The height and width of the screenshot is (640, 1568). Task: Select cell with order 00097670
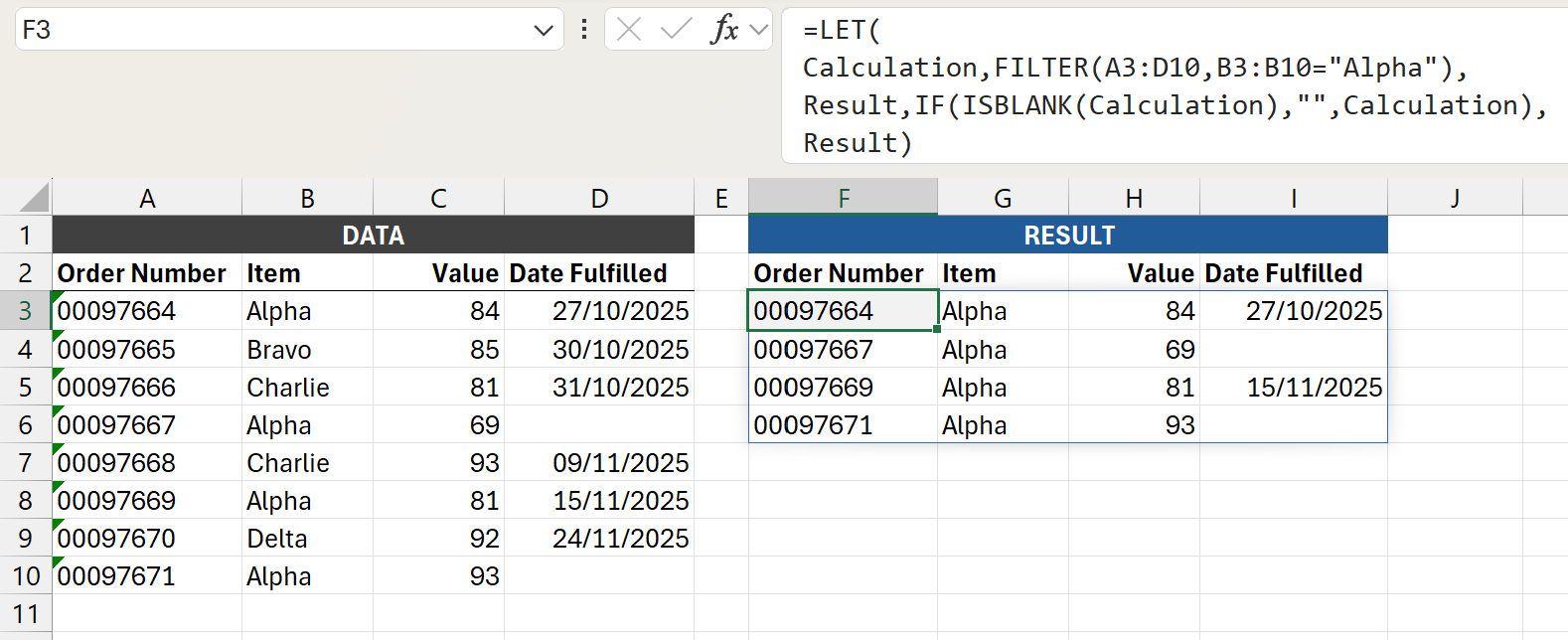coord(147,538)
